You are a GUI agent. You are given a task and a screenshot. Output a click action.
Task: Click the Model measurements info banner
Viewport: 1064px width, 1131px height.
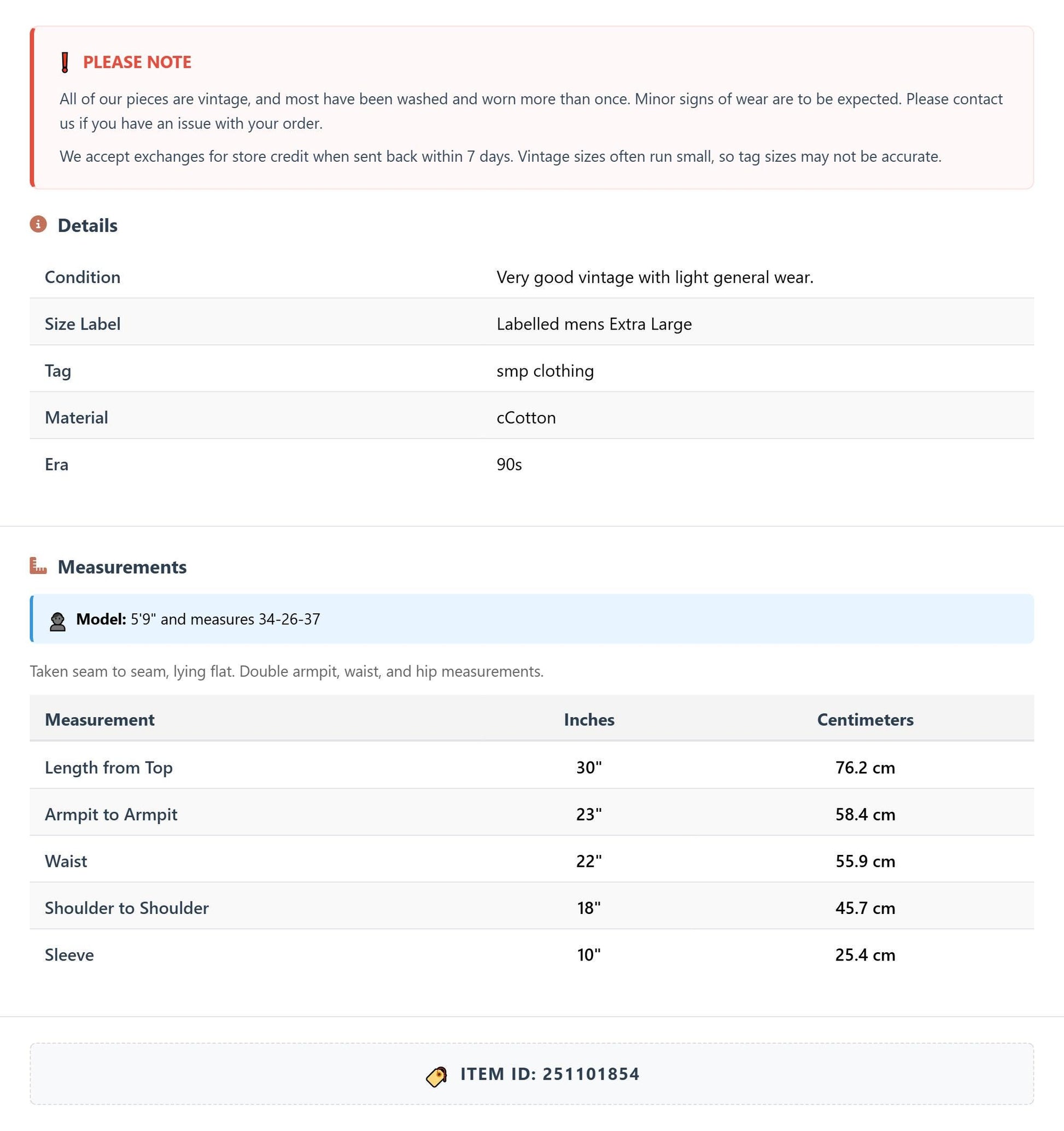click(x=531, y=619)
